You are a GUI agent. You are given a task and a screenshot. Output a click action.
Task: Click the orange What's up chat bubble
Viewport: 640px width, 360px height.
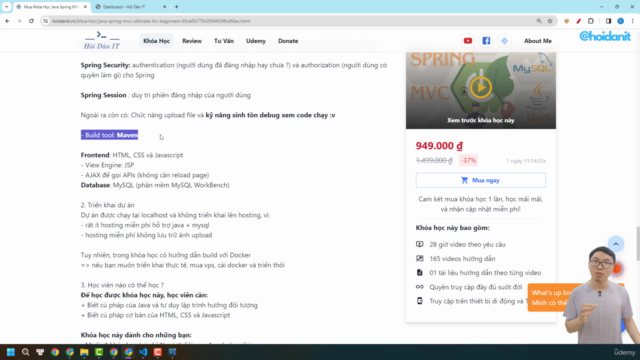[549, 298]
